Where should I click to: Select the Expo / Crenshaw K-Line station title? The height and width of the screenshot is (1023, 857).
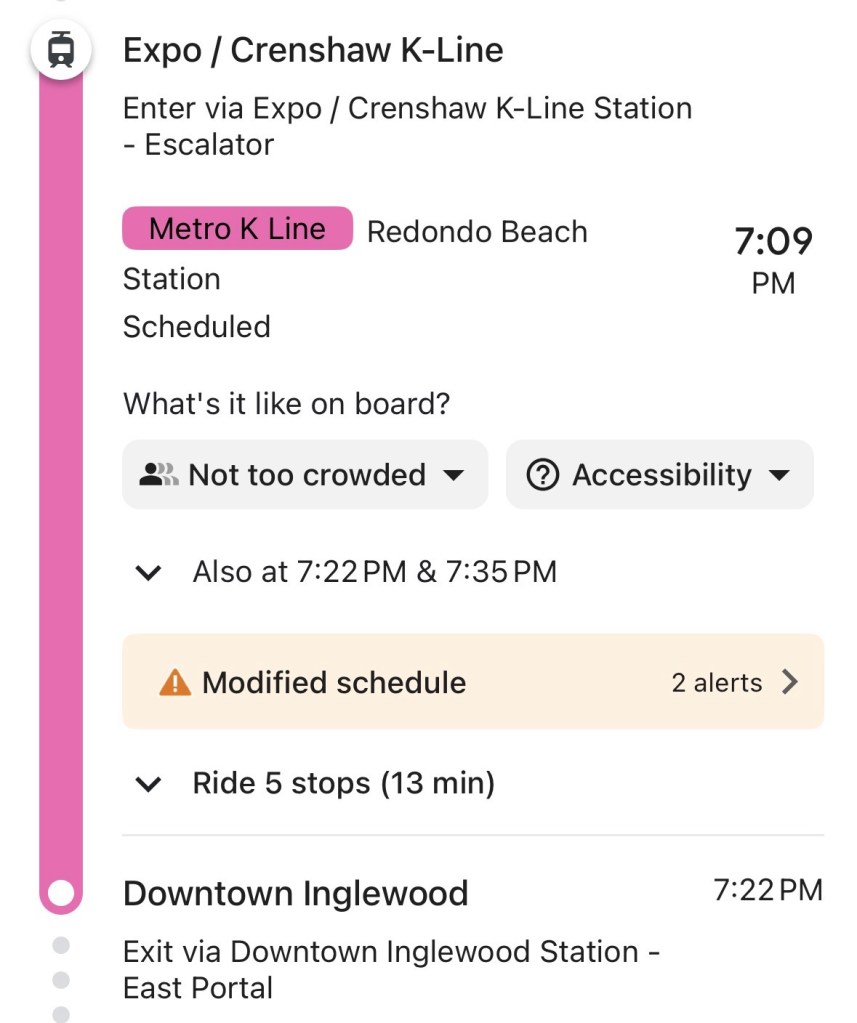pos(313,51)
